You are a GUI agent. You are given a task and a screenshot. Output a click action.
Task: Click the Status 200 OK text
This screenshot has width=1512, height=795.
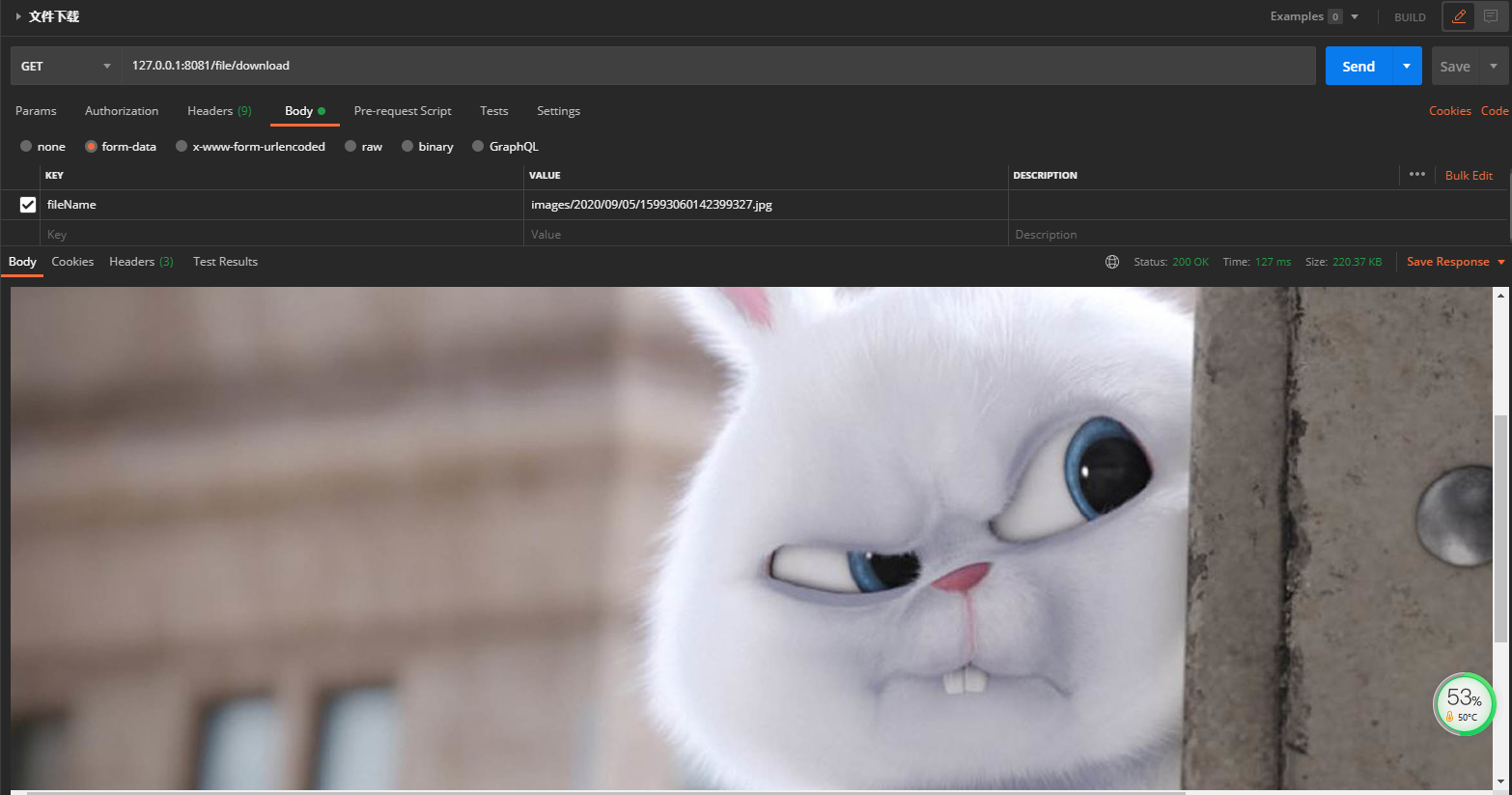point(1171,262)
